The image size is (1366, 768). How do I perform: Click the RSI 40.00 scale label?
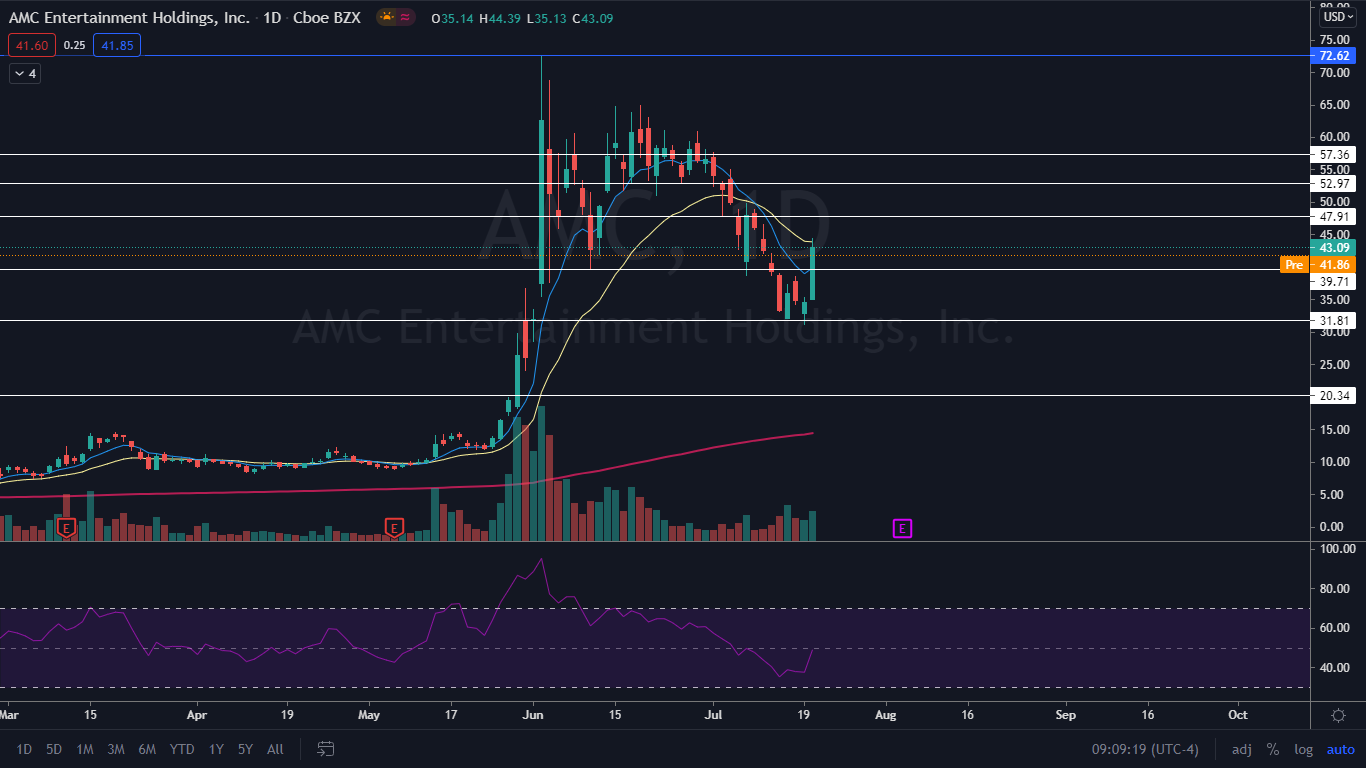pyautogui.click(x=1337, y=668)
